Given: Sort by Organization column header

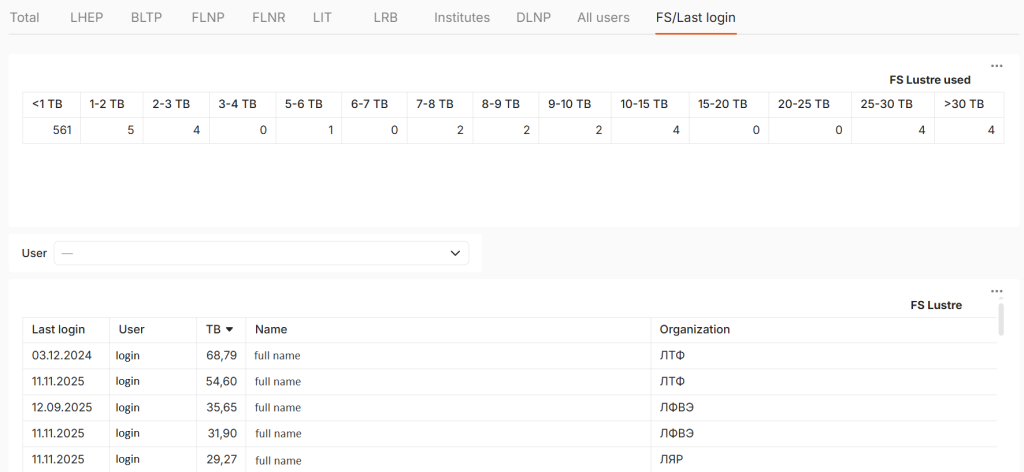Looking at the screenshot, I should [x=694, y=330].
